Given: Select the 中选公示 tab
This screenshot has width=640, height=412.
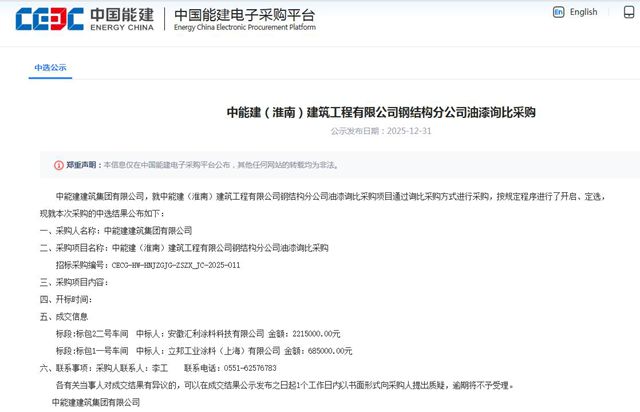Looking at the screenshot, I should click(x=50, y=68).
